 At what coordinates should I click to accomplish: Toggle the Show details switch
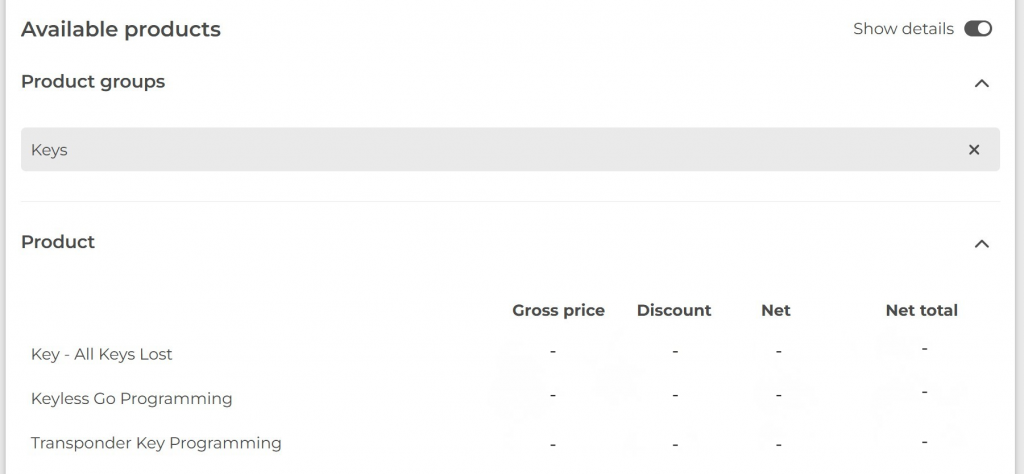pyautogui.click(x=977, y=29)
